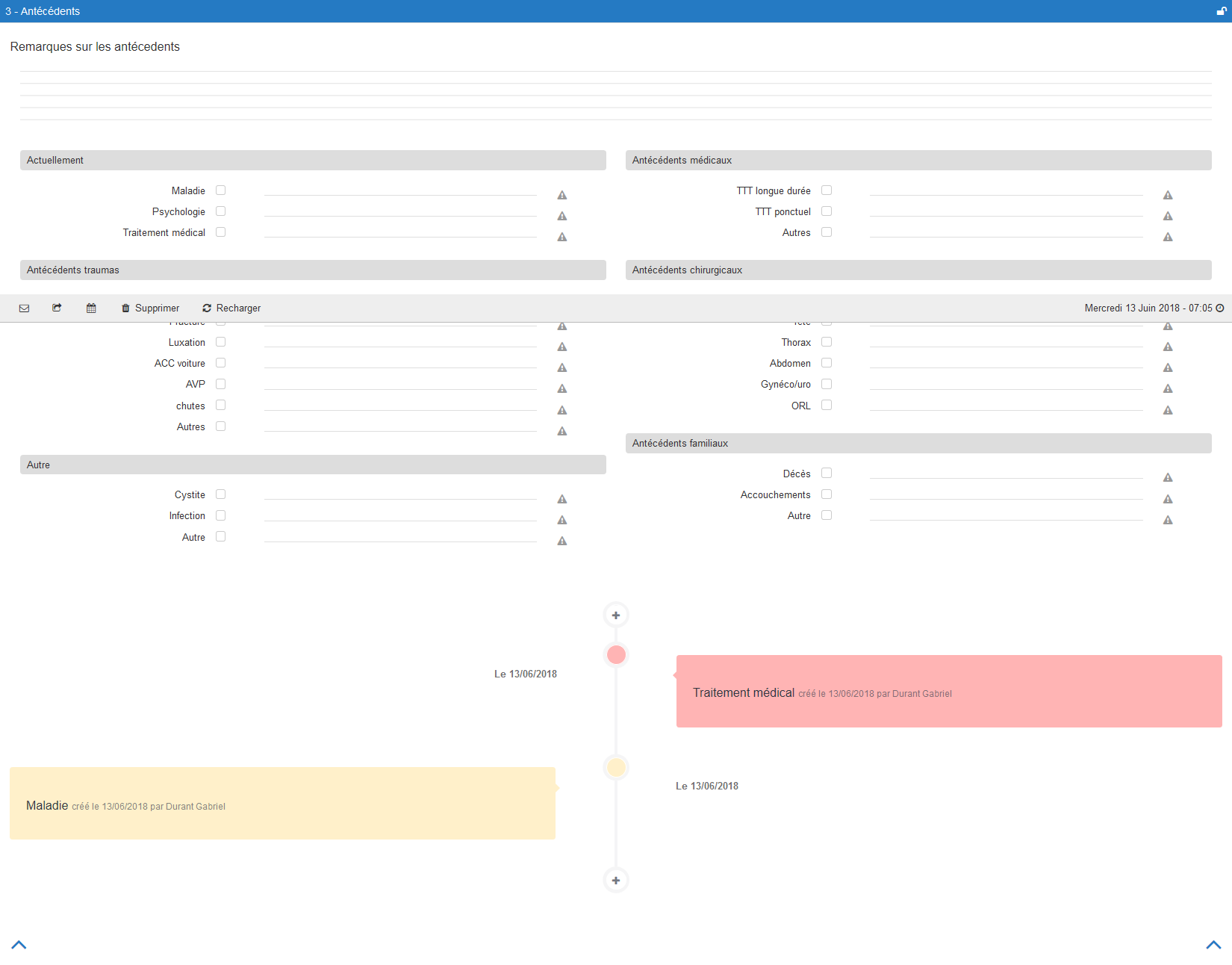Click the 3 - Antécédents title bar

616,11
